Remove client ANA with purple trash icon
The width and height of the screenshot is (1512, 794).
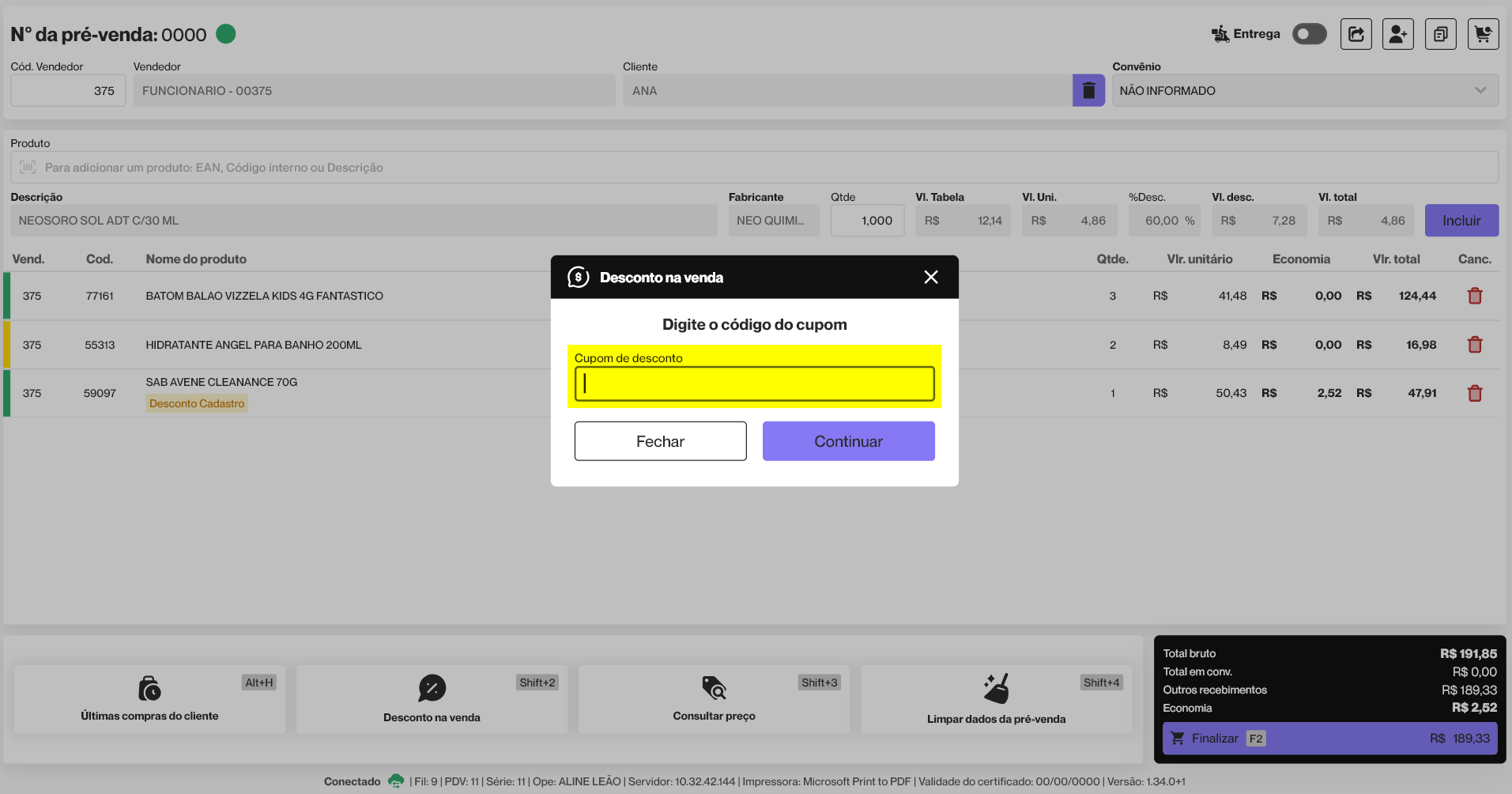click(x=1088, y=91)
